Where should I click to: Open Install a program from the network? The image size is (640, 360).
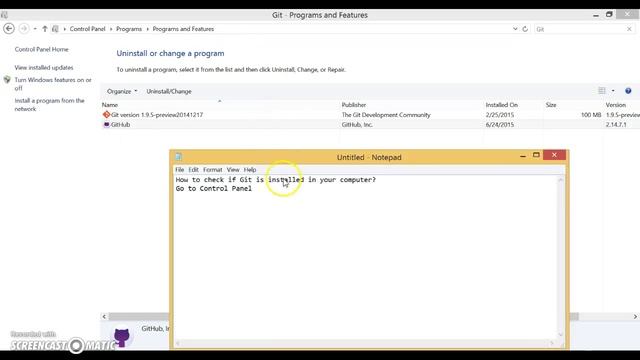pyautogui.click(x=49, y=105)
